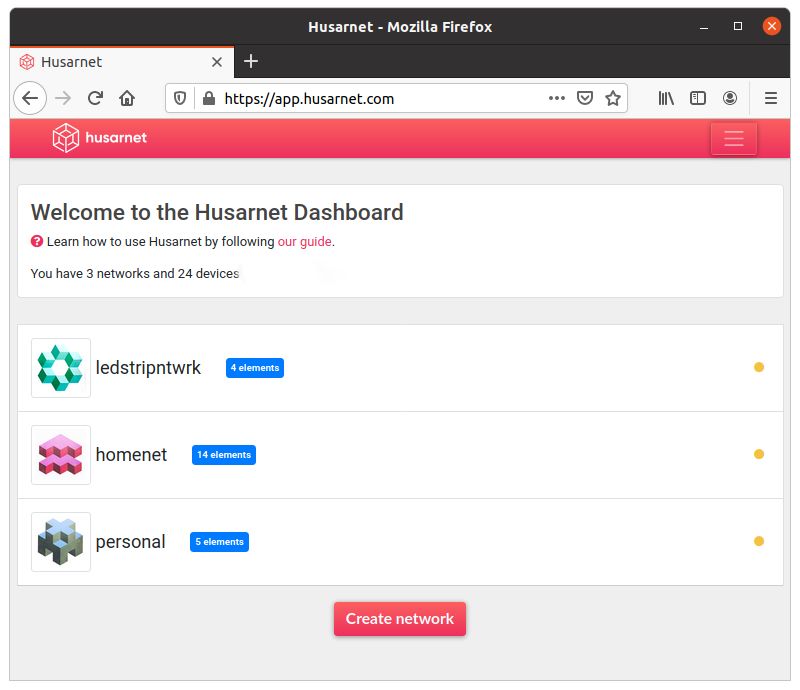This screenshot has height=690, width=800.
Task: Click the yellow status dot for ledstripntwrk
Action: (759, 367)
